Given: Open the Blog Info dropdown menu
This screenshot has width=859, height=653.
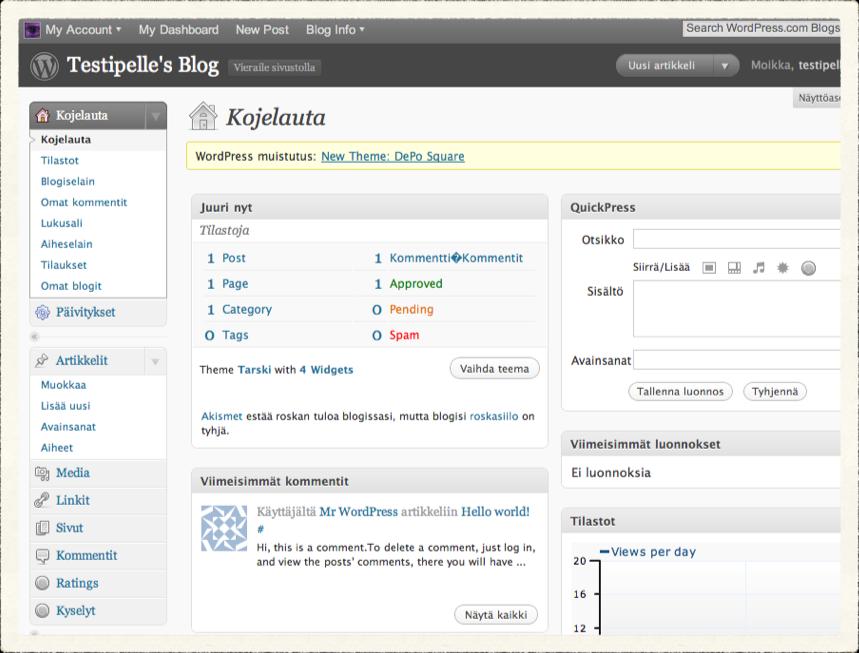Looking at the screenshot, I should click(335, 30).
